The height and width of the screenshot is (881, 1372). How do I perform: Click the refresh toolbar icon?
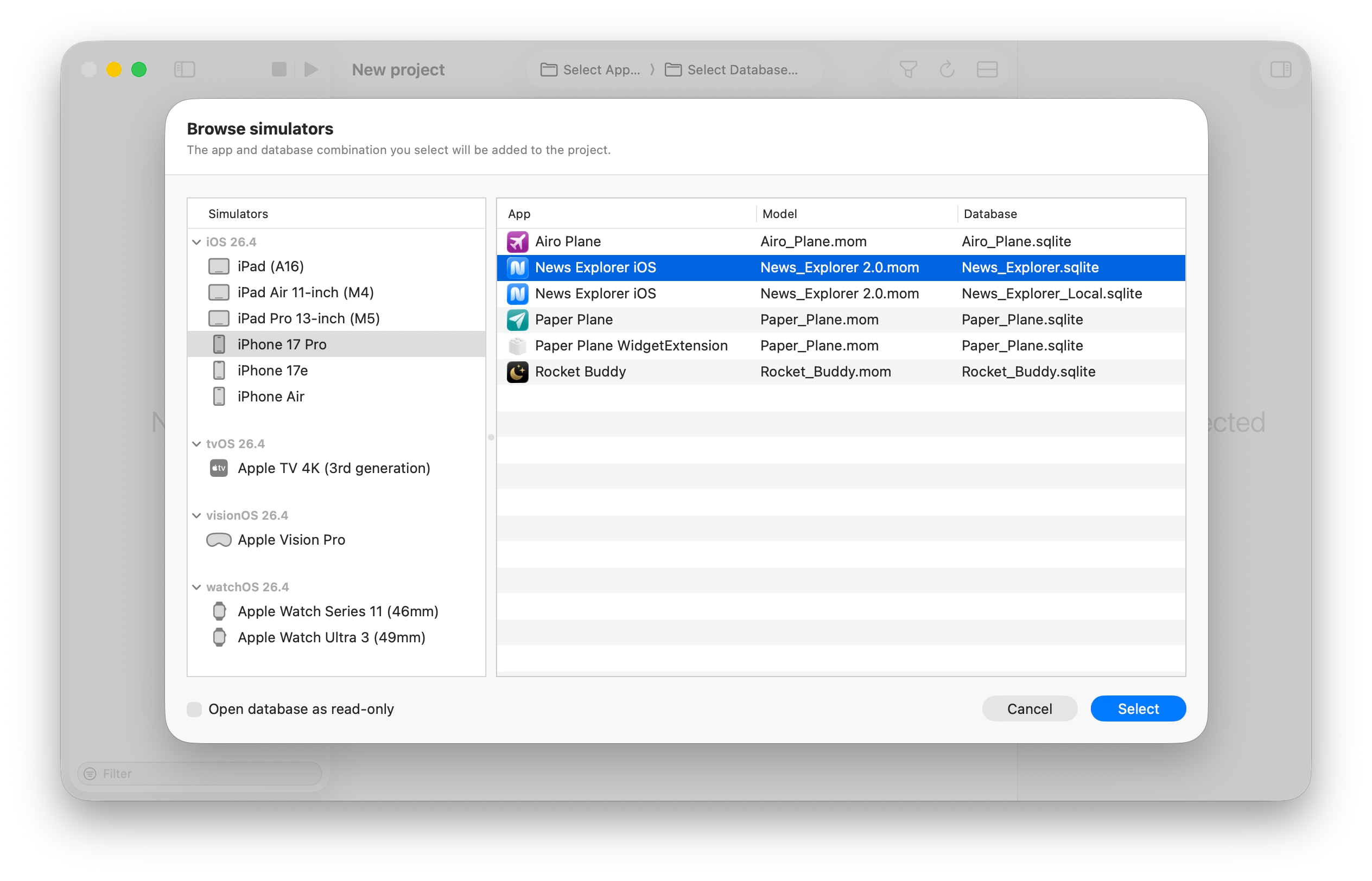(947, 69)
